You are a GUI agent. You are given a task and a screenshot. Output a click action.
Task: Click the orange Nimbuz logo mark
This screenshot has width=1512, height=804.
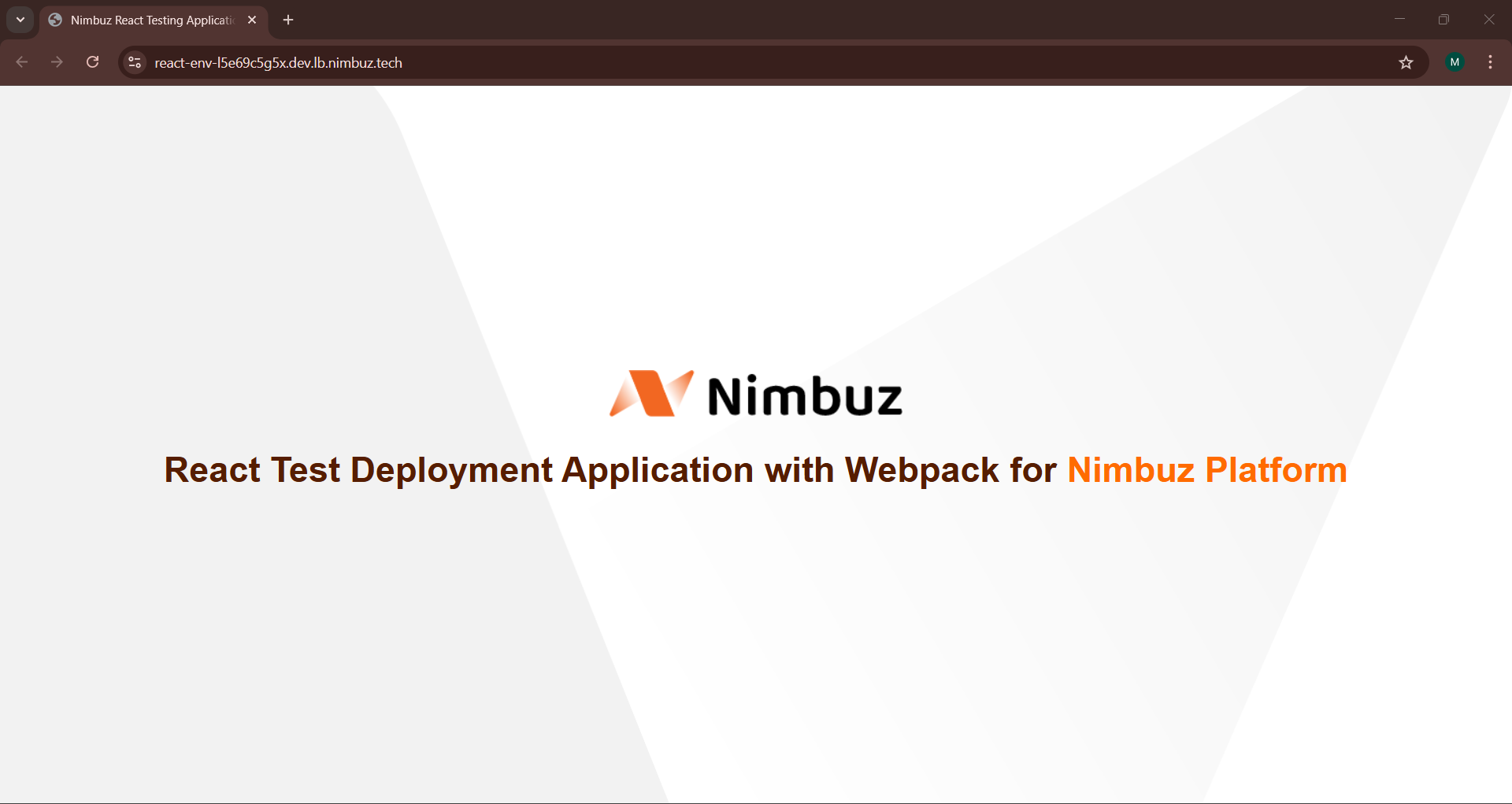coord(651,393)
